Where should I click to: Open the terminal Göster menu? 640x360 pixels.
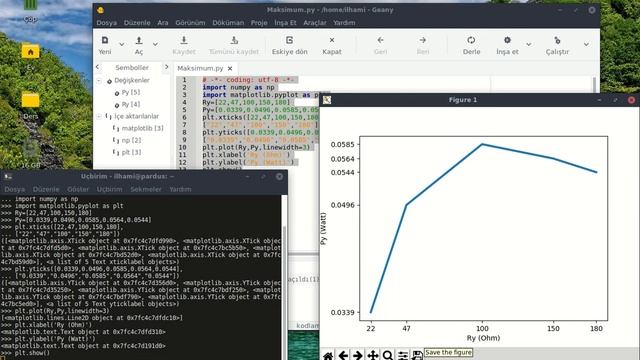78,189
